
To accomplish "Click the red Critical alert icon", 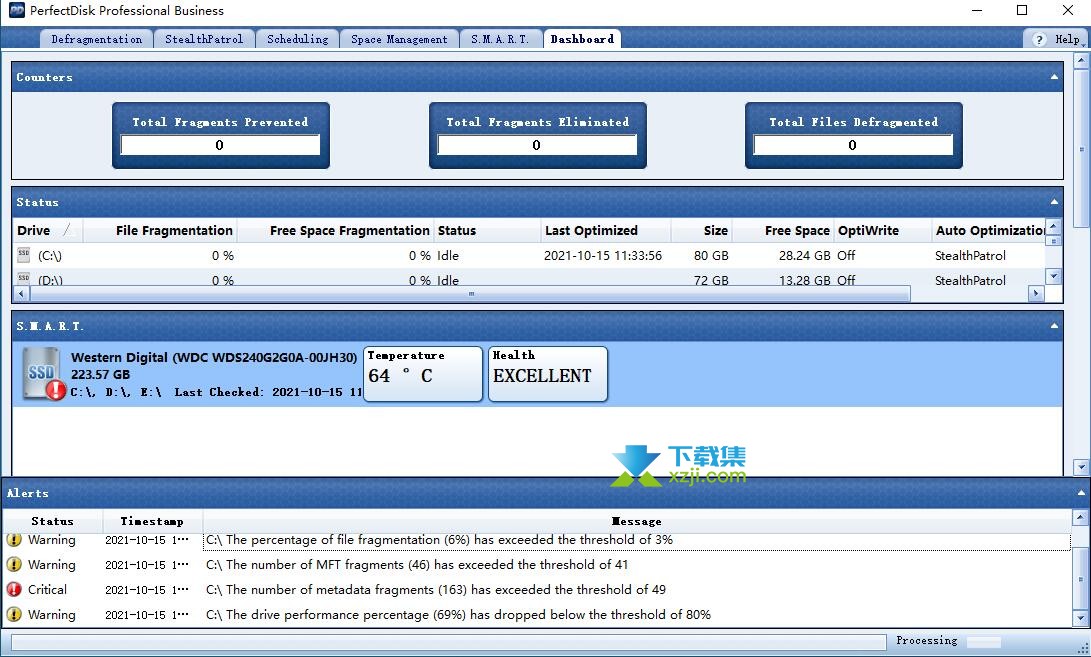I will (x=14, y=589).
